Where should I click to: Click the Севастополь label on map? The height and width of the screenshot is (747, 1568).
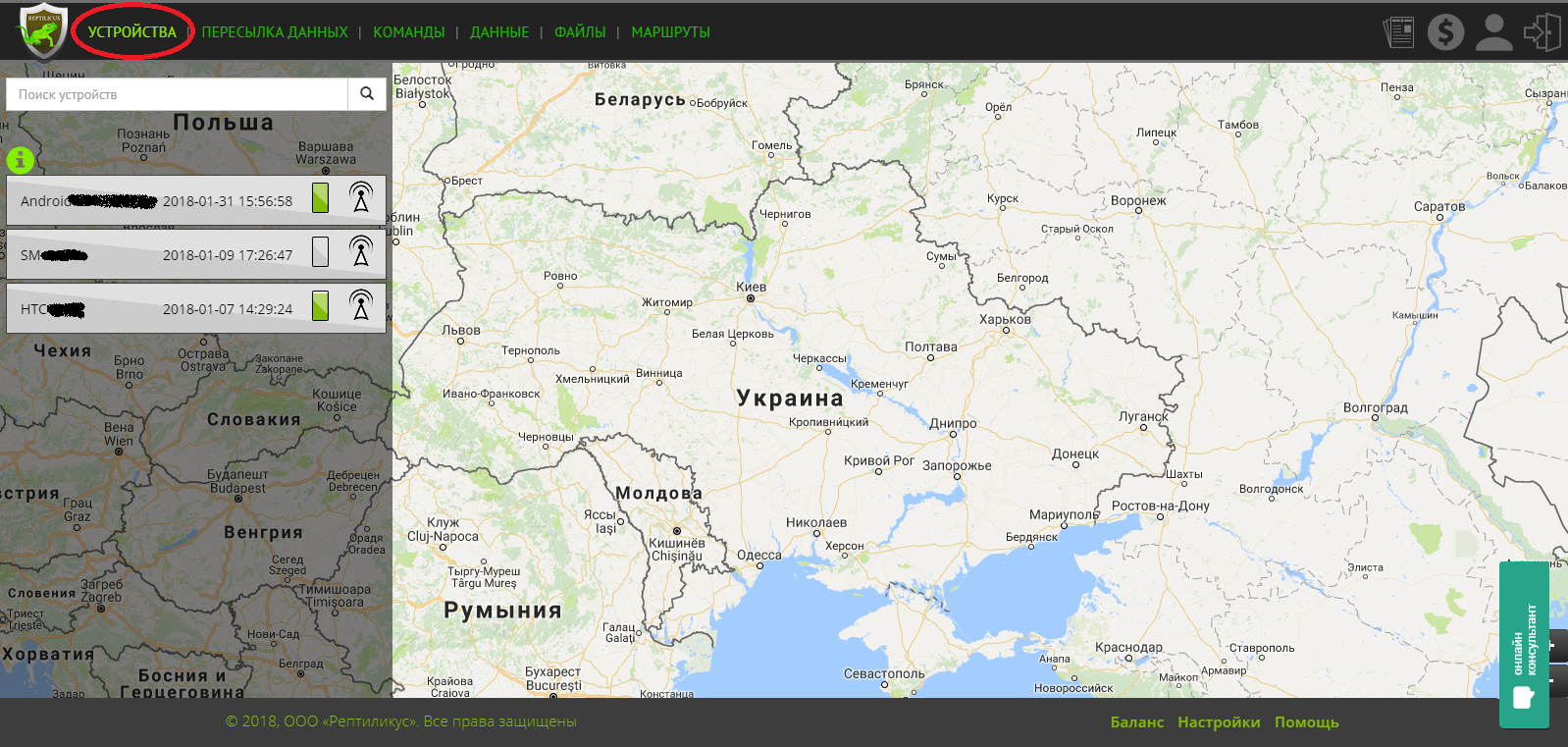coord(884,673)
